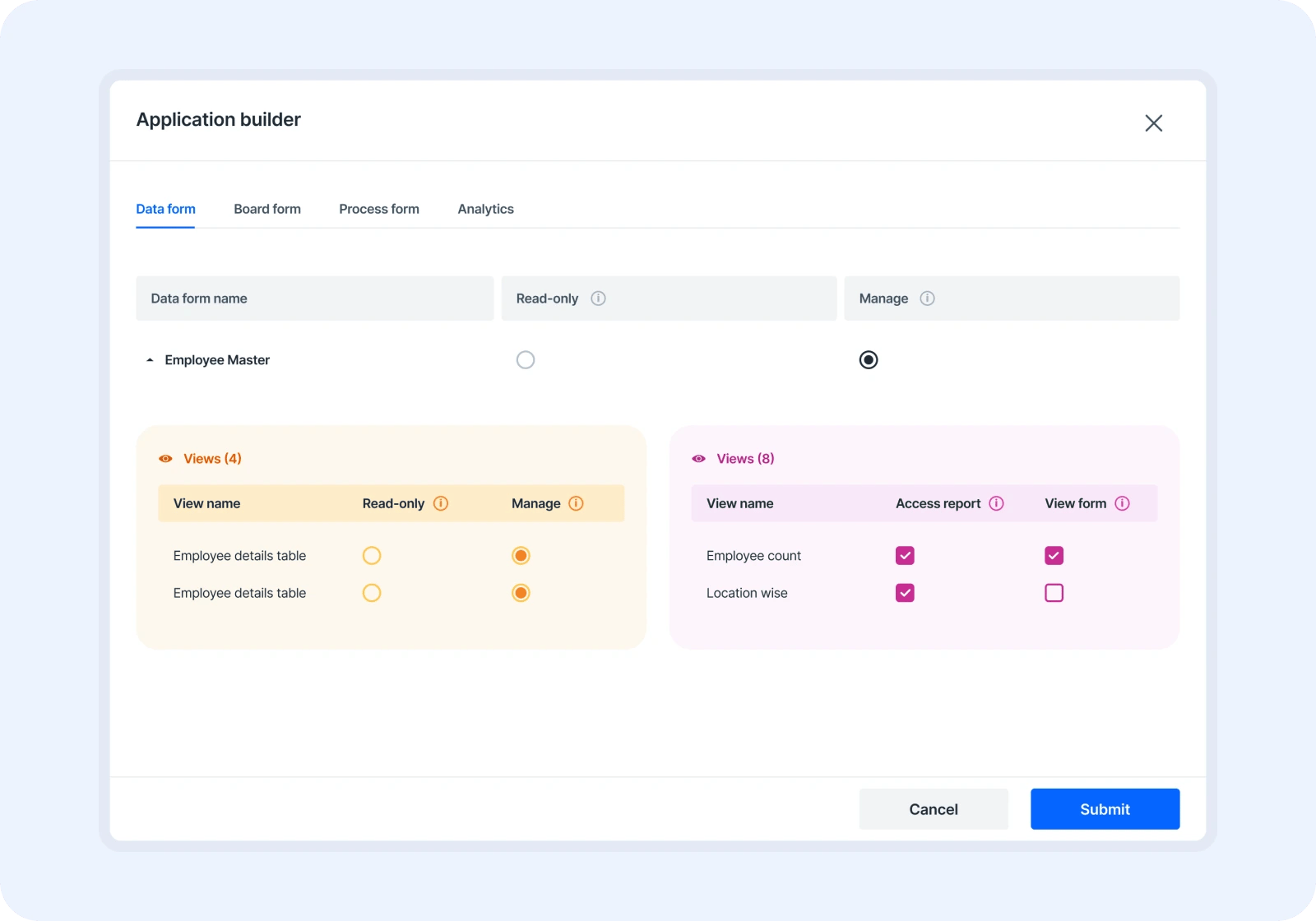Click the Employee Master form name
The width and height of the screenshot is (1316, 921).
217,360
